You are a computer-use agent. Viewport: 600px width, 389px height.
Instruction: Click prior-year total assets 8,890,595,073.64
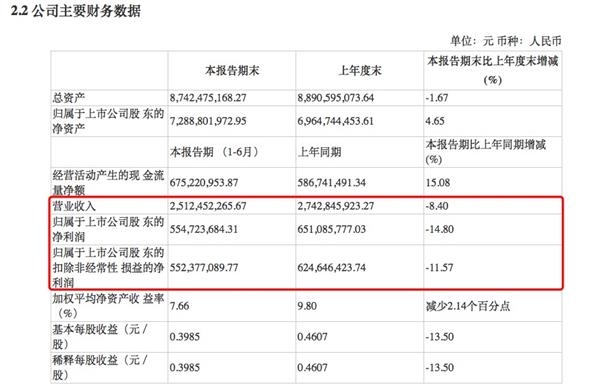click(x=336, y=98)
